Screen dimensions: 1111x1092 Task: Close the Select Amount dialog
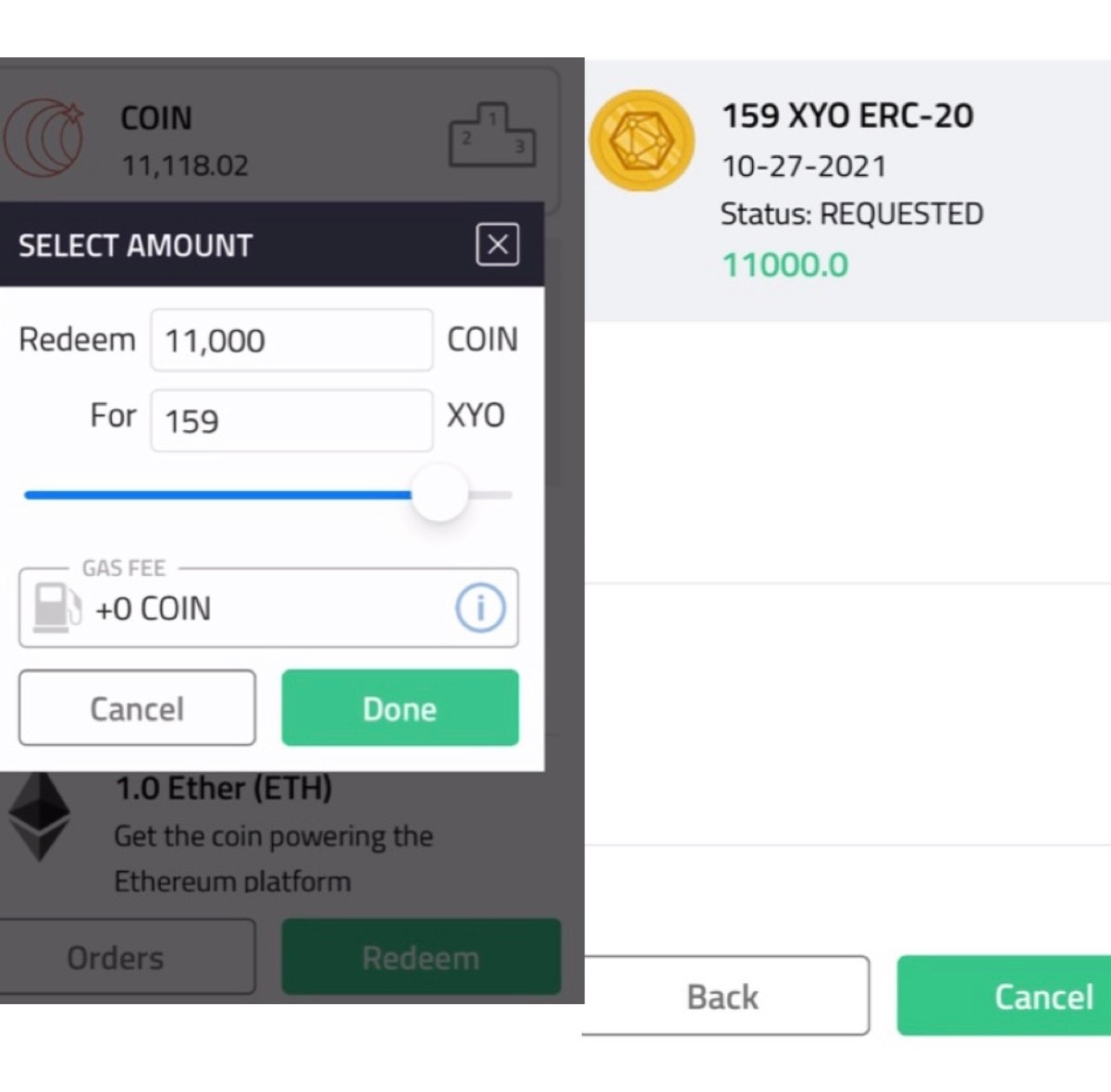click(x=497, y=245)
